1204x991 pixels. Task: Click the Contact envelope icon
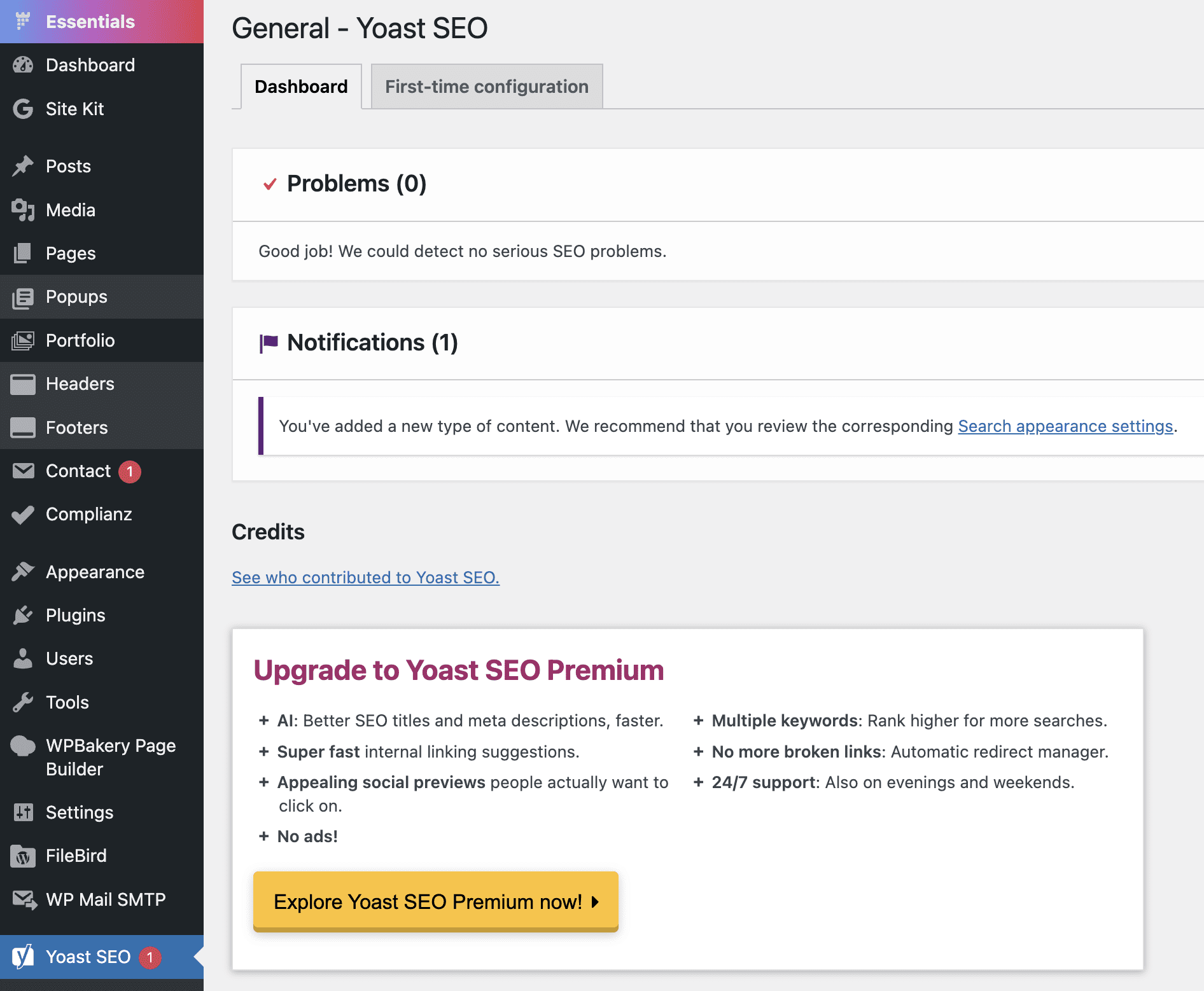(x=23, y=471)
